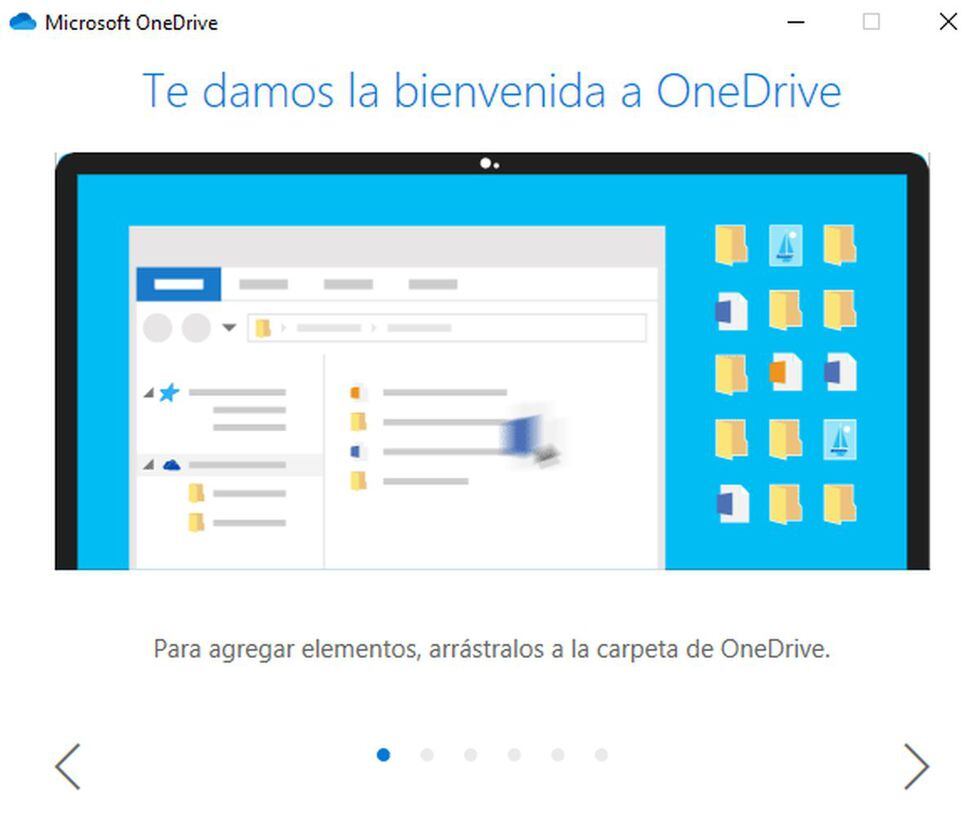Viewport: 980px width, 835px height.
Task: Select the third page indicator dot
Action: click(x=470, y=755)
